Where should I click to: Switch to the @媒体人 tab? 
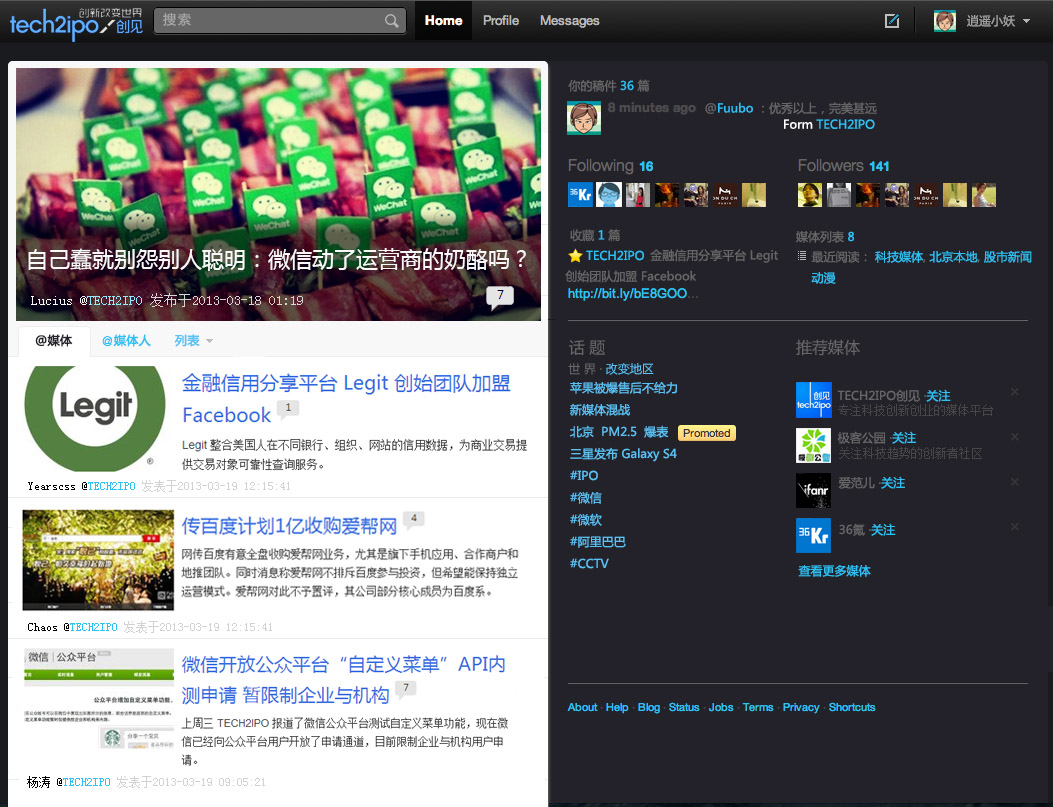126,341
